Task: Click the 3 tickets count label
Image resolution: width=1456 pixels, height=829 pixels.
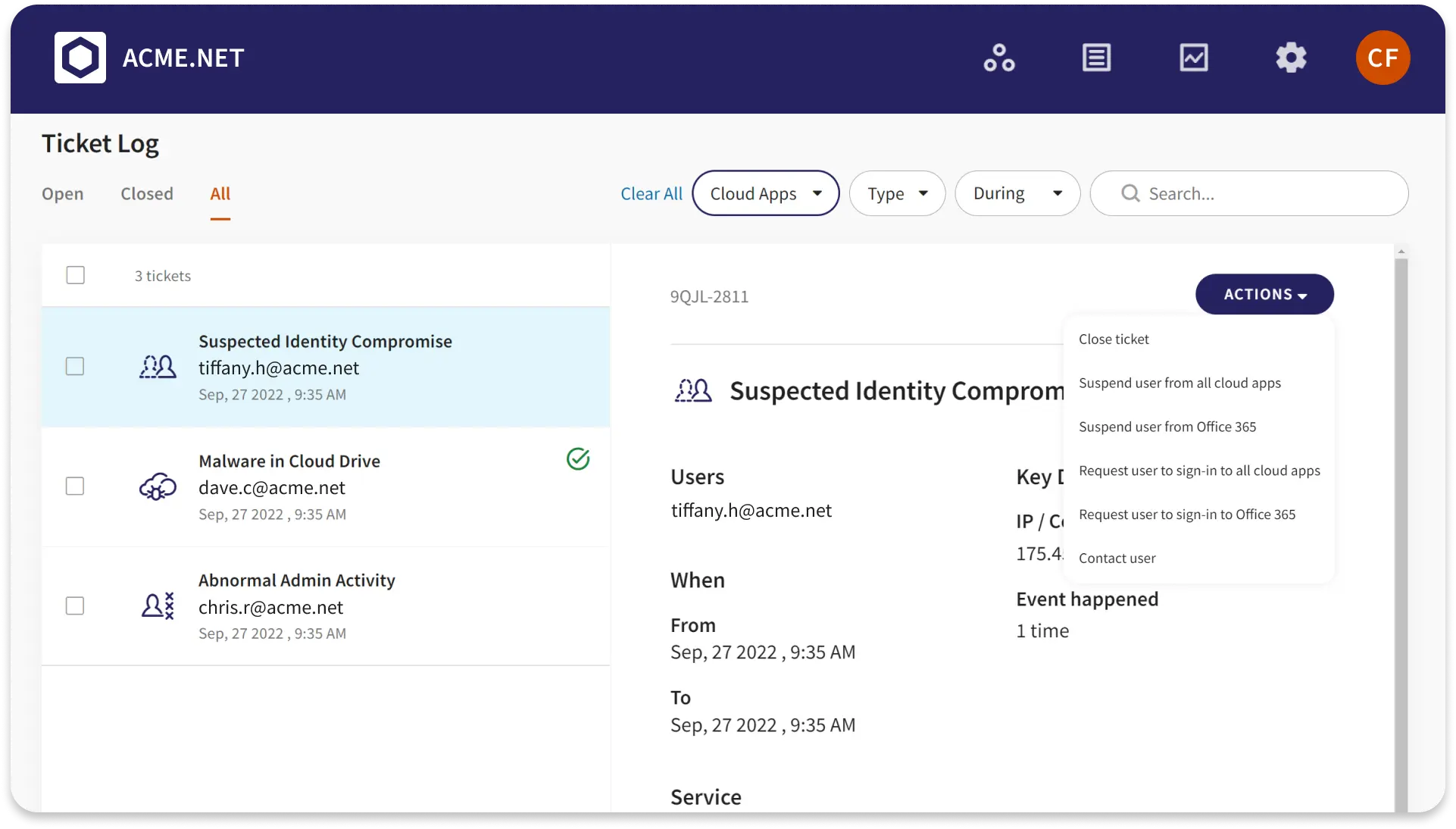Action: [x=163, y=276]
